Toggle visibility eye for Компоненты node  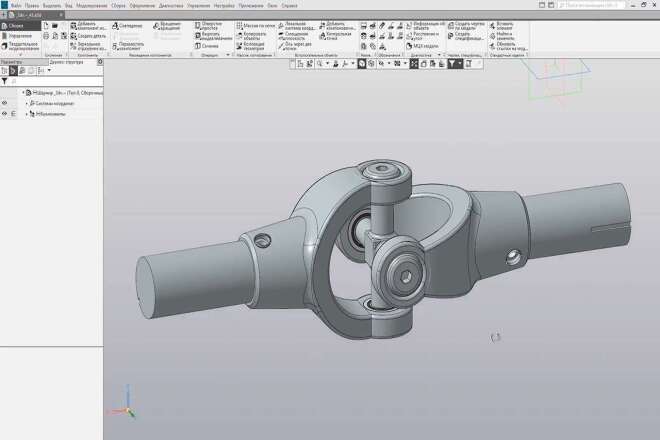tap(4, 114)
